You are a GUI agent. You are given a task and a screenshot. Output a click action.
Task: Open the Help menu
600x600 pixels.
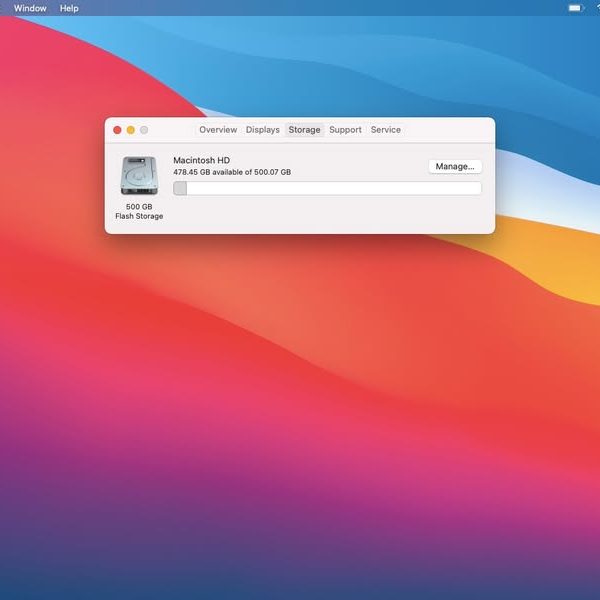click(x=69, y=8)
